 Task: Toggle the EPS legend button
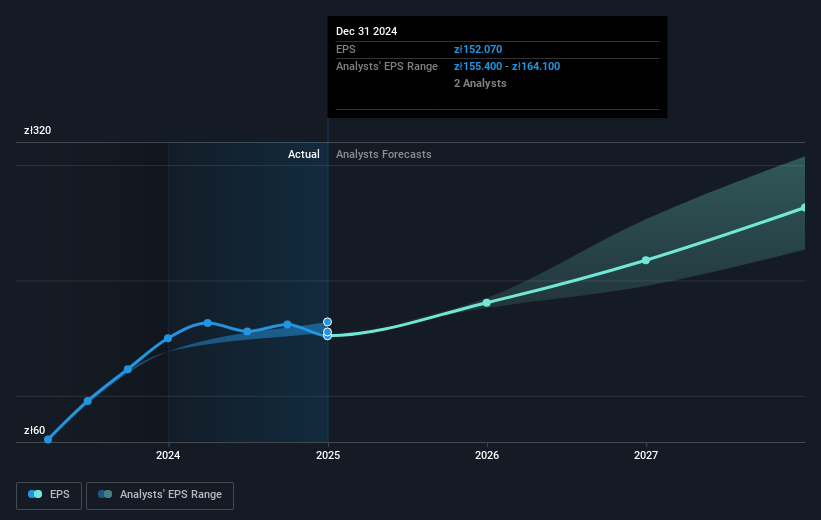[49, 495]
